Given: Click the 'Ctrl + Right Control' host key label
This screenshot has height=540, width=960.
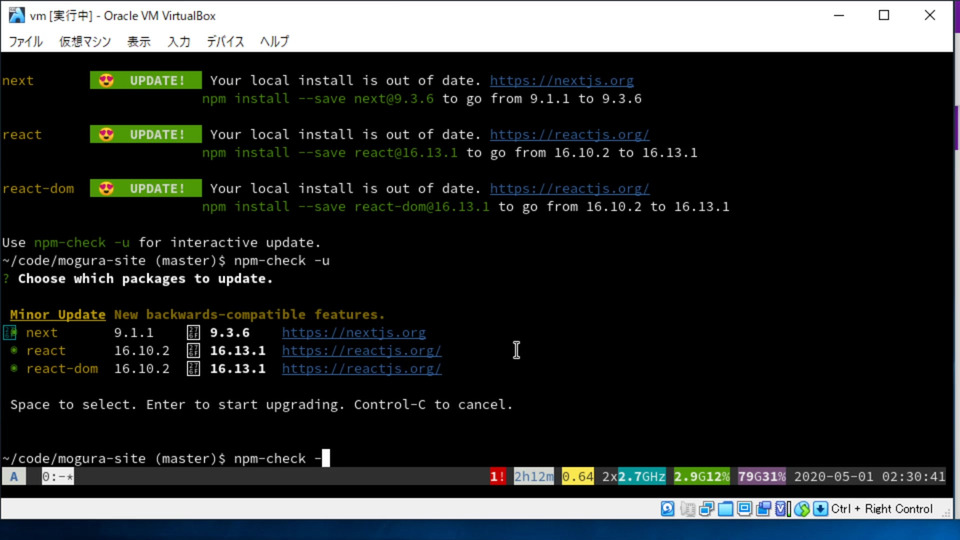Looking at the screenshot, I should point(882,509).
